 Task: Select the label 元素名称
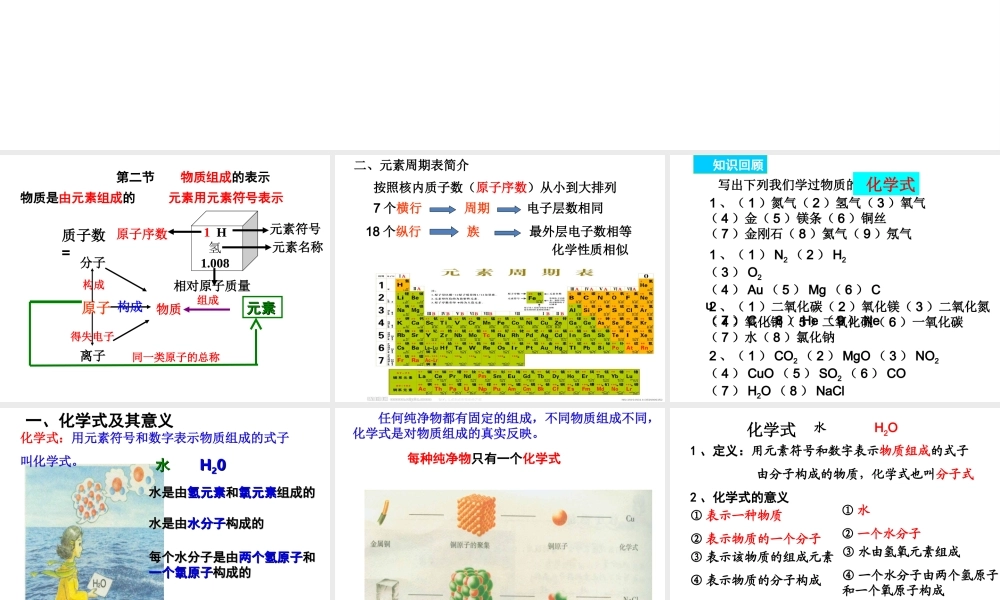(298, 247)
